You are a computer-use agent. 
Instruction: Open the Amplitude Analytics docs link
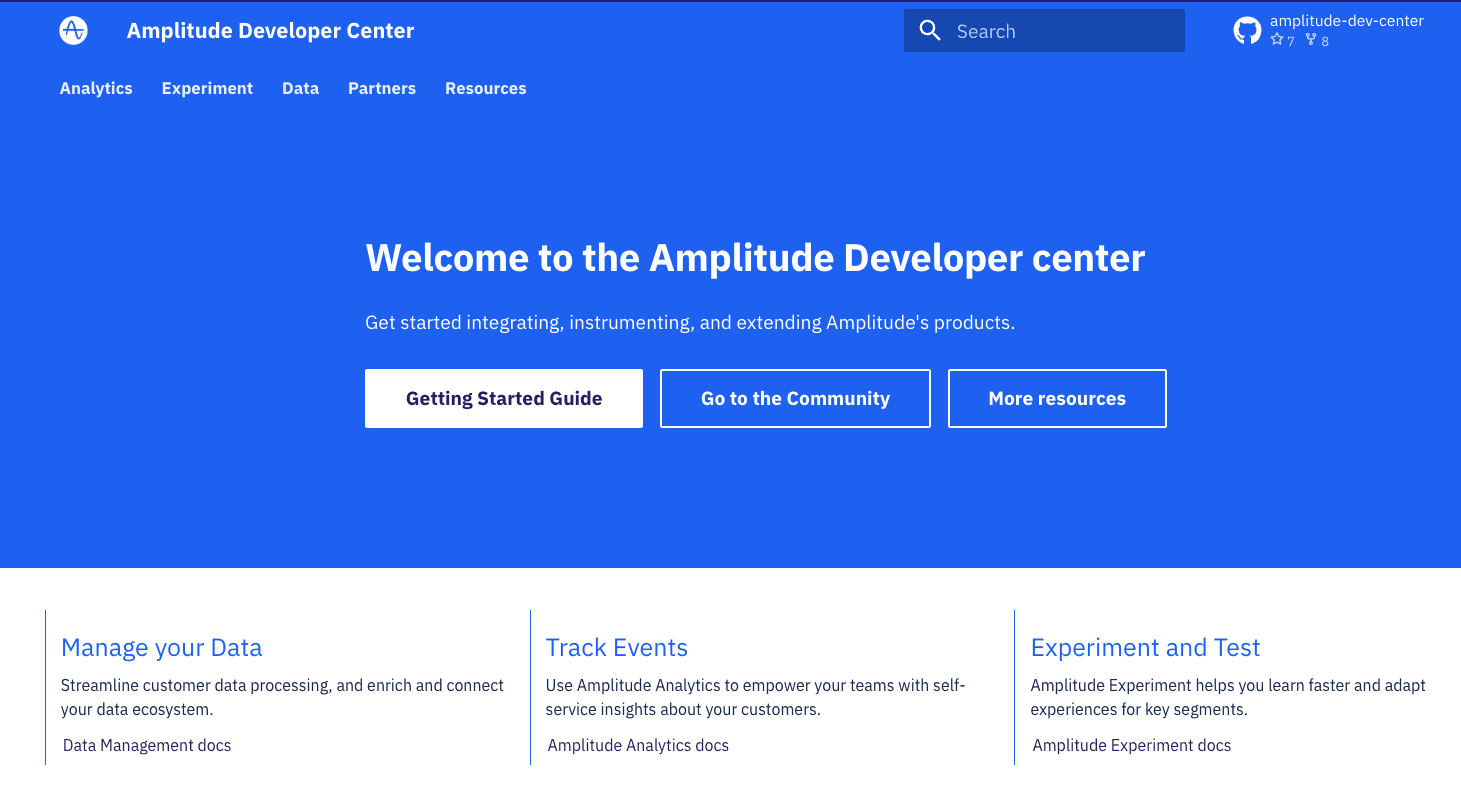pos(637,745)
